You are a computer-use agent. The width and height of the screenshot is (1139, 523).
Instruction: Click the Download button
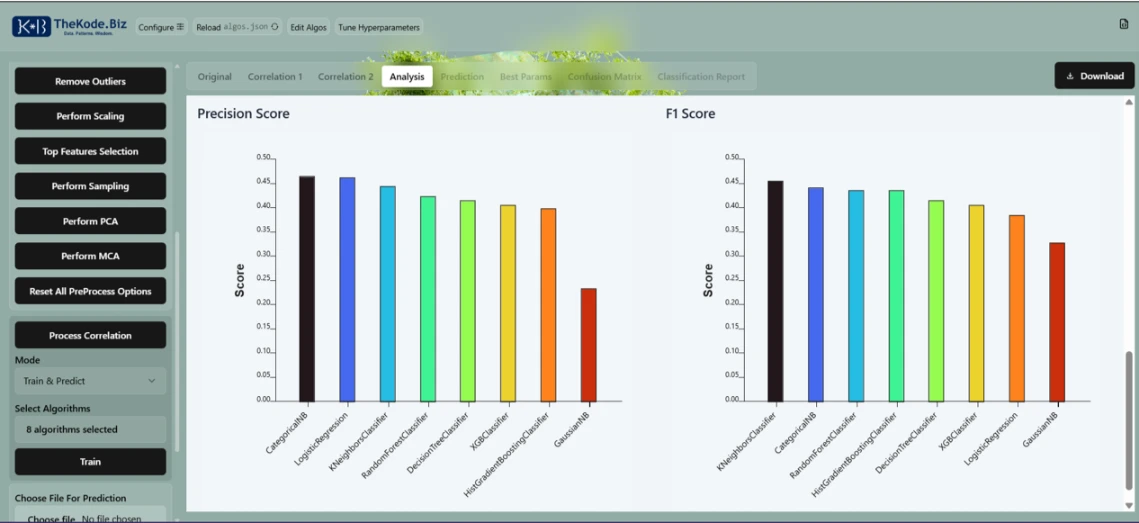[x=1094, y=76]
